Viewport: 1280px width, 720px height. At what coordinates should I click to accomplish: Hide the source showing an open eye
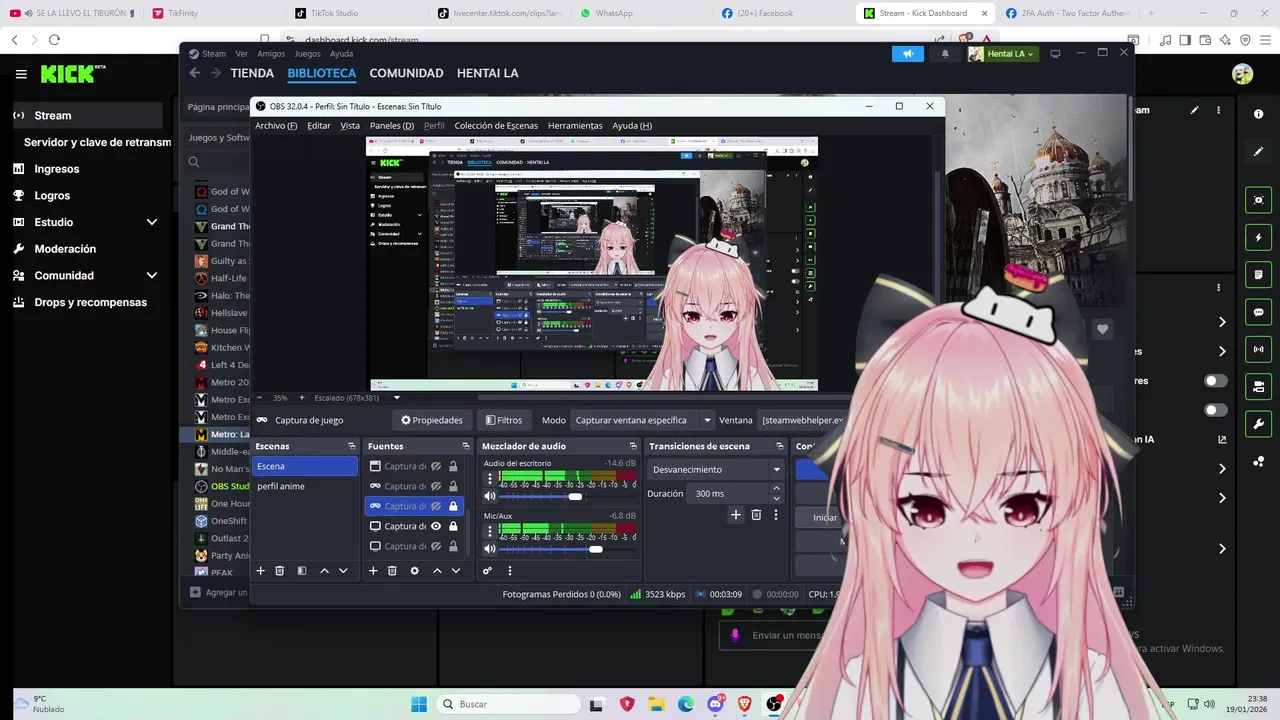coord(436,526)
